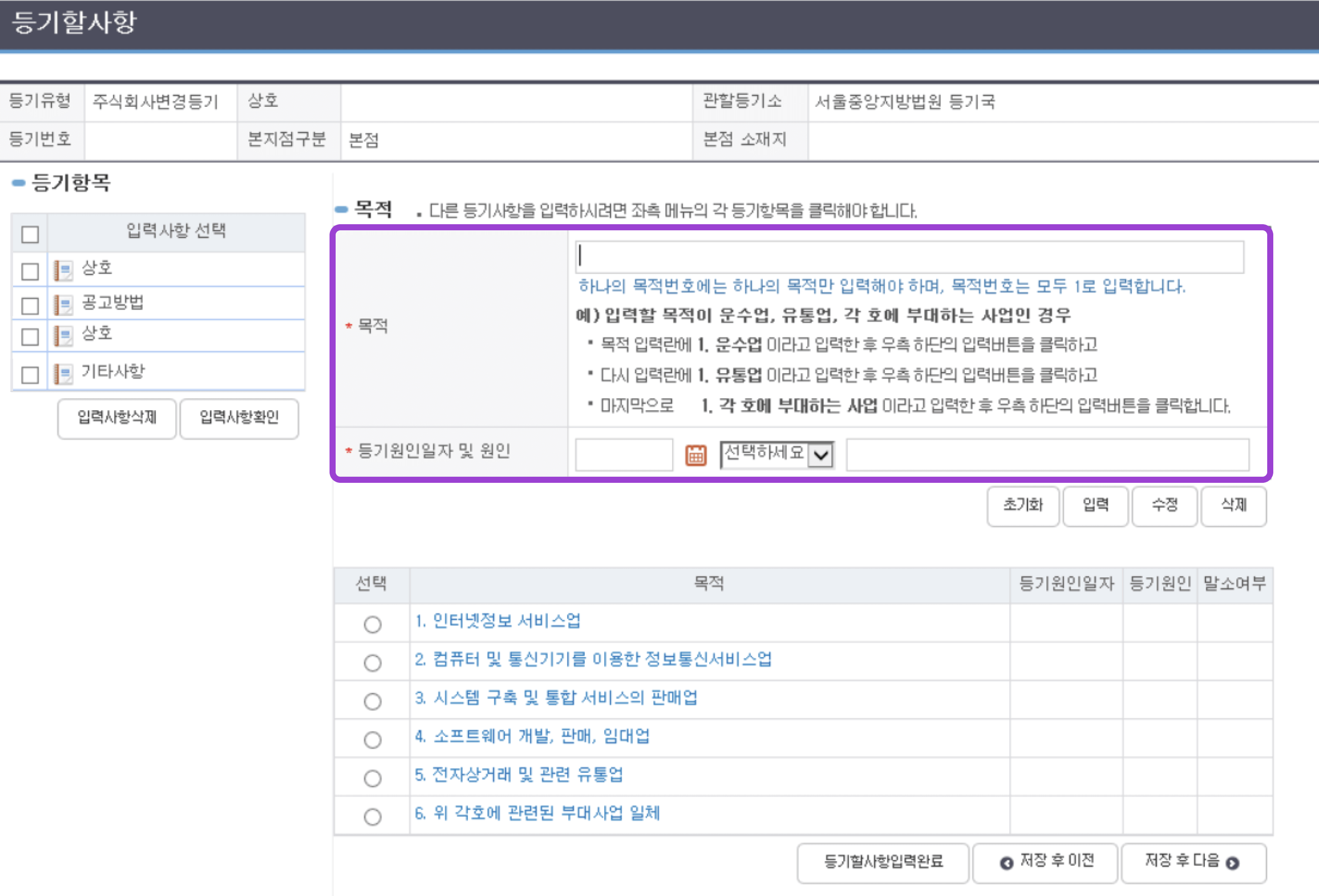Click the notebook icon beside 공고방법

pos(63,305)
